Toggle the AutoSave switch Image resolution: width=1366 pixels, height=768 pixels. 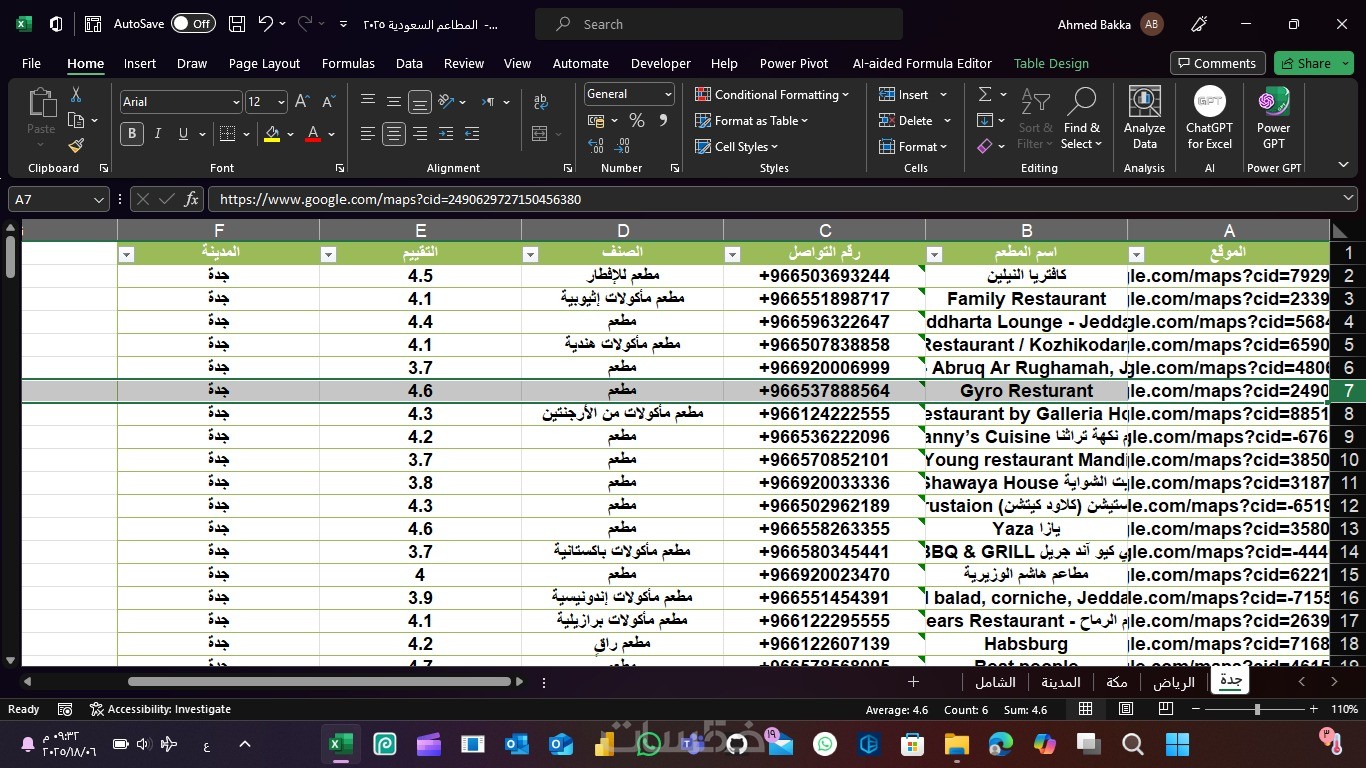click(x=193, y=24)
